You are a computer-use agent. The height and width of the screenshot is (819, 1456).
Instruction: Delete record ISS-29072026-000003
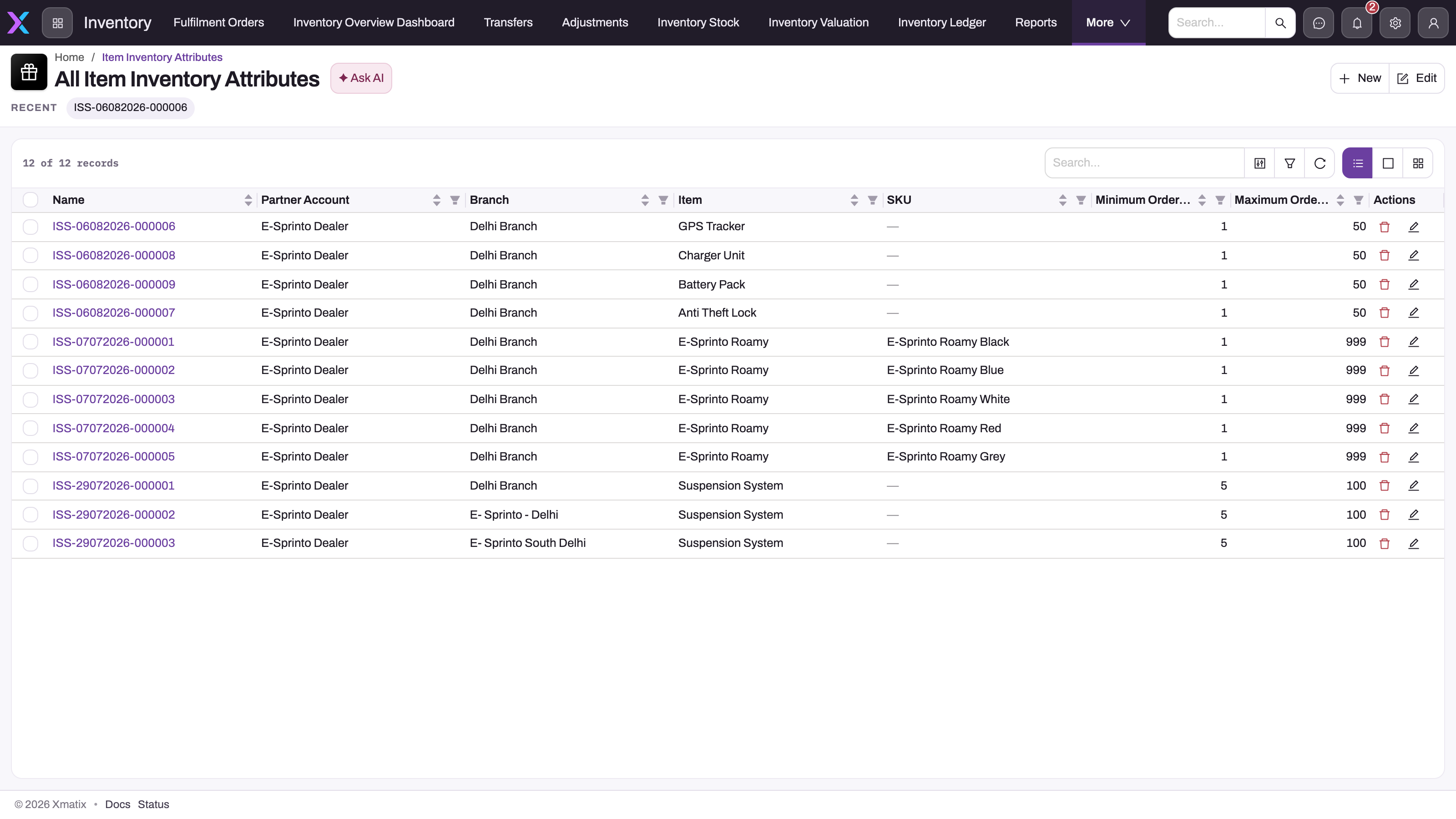[x=1384, y=543]
